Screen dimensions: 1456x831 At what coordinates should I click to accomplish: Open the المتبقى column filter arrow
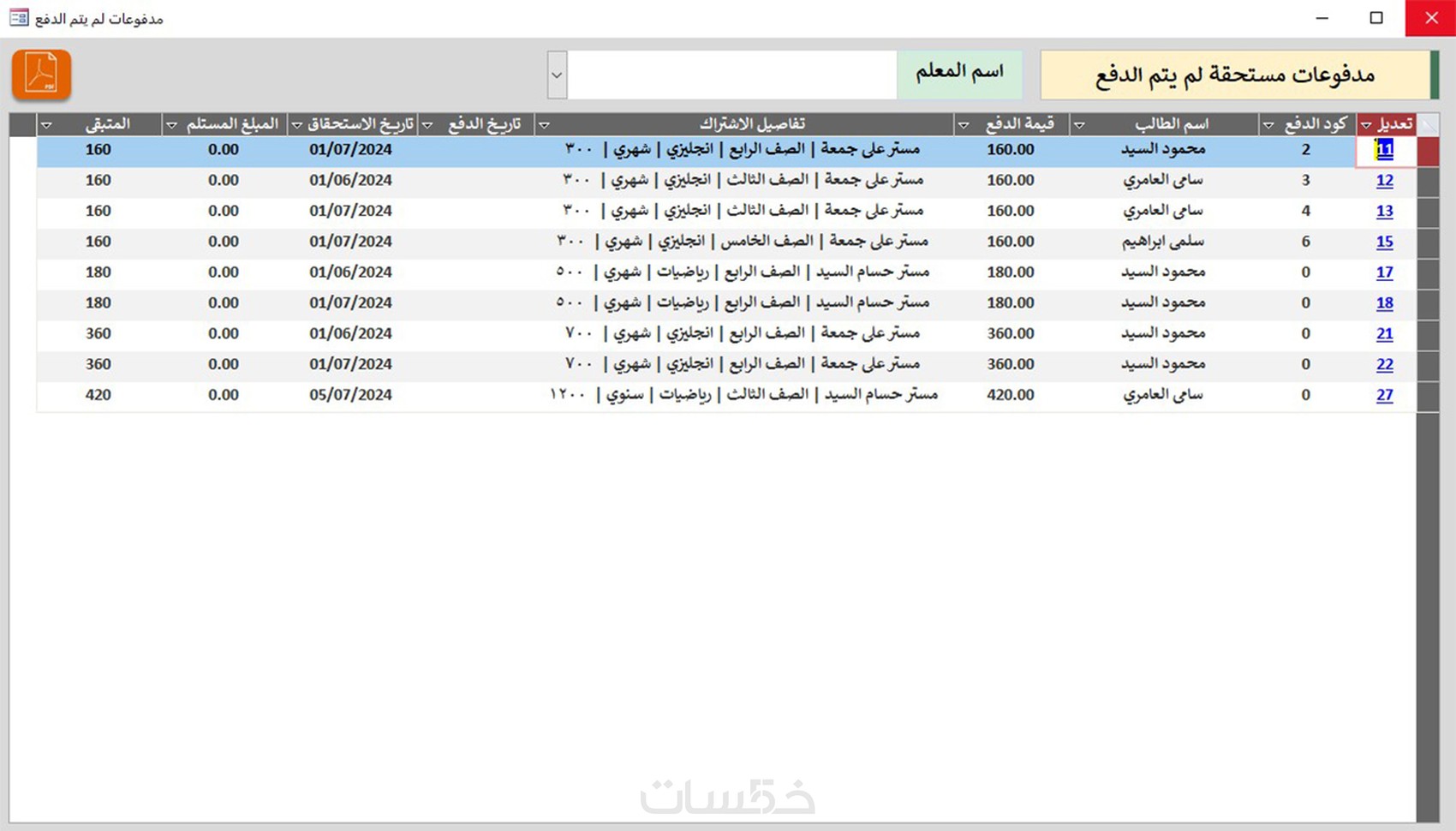tap(46, 125)
